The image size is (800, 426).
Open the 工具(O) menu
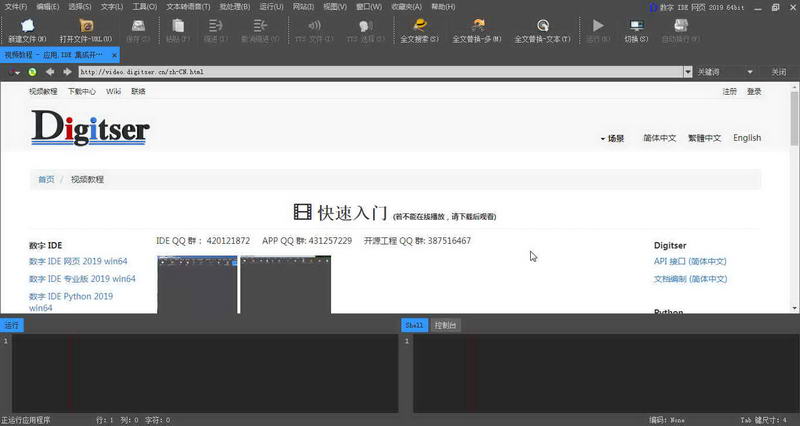[145, 7]
